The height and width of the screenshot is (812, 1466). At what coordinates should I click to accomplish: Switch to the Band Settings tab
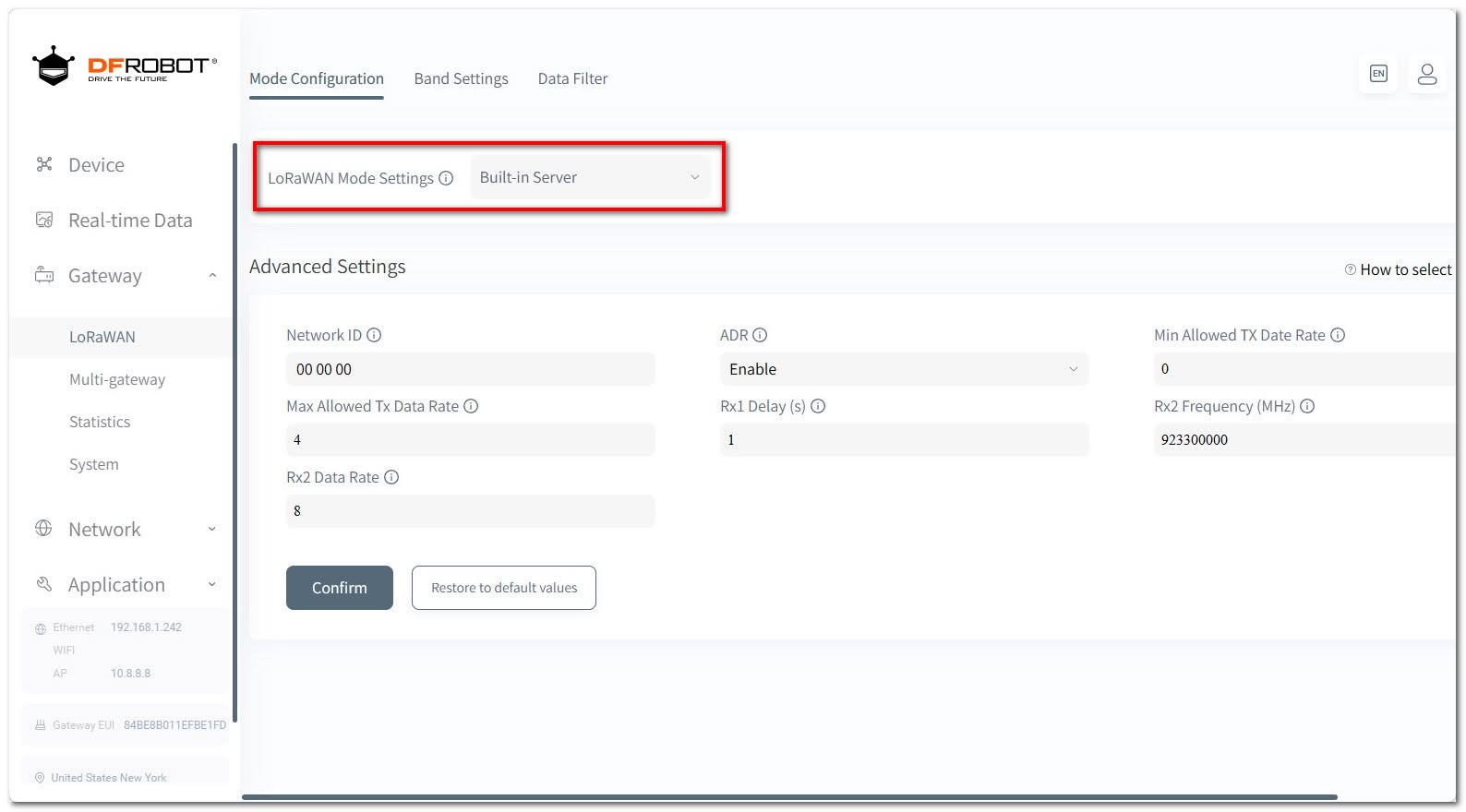coord(462,79)
